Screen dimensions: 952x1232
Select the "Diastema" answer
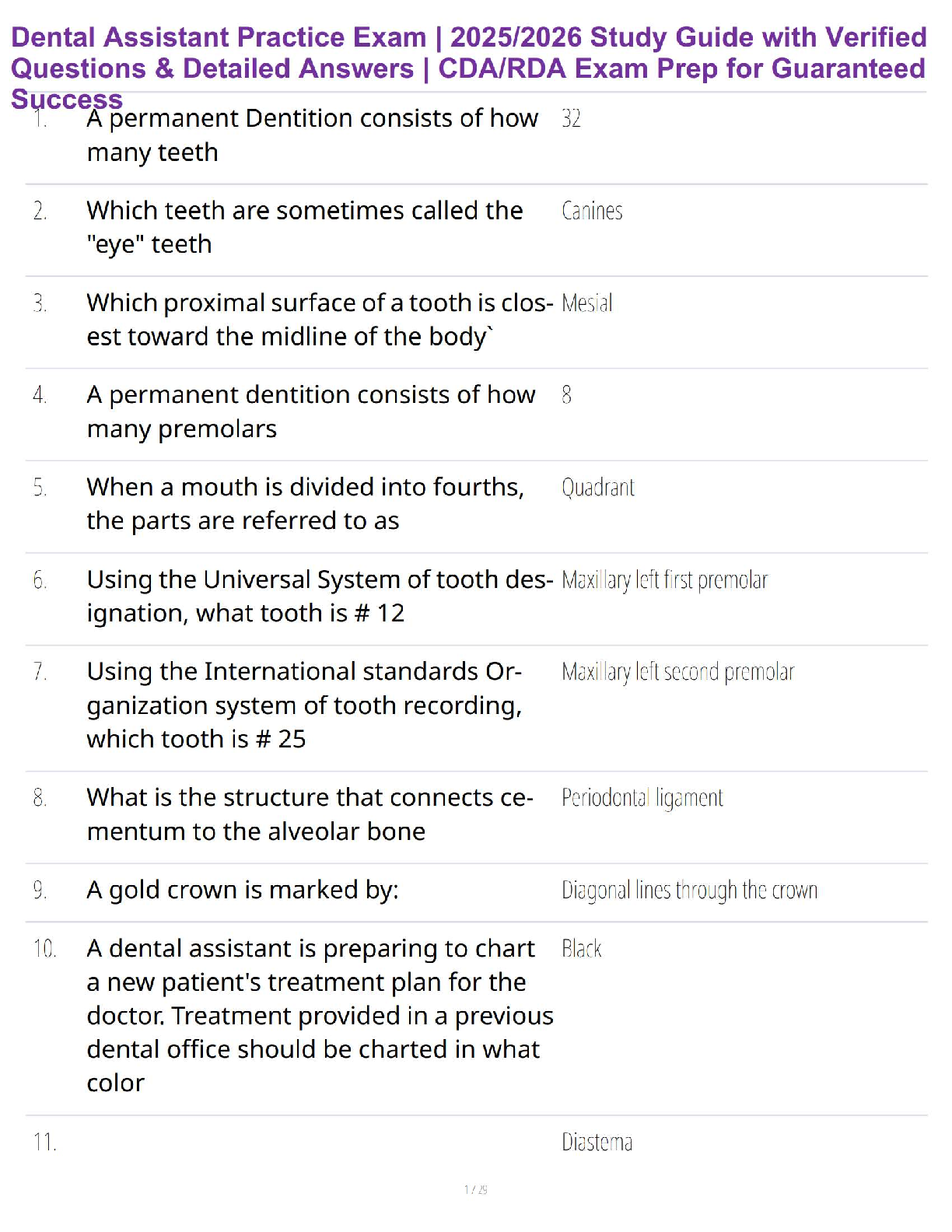point(597,1142)
